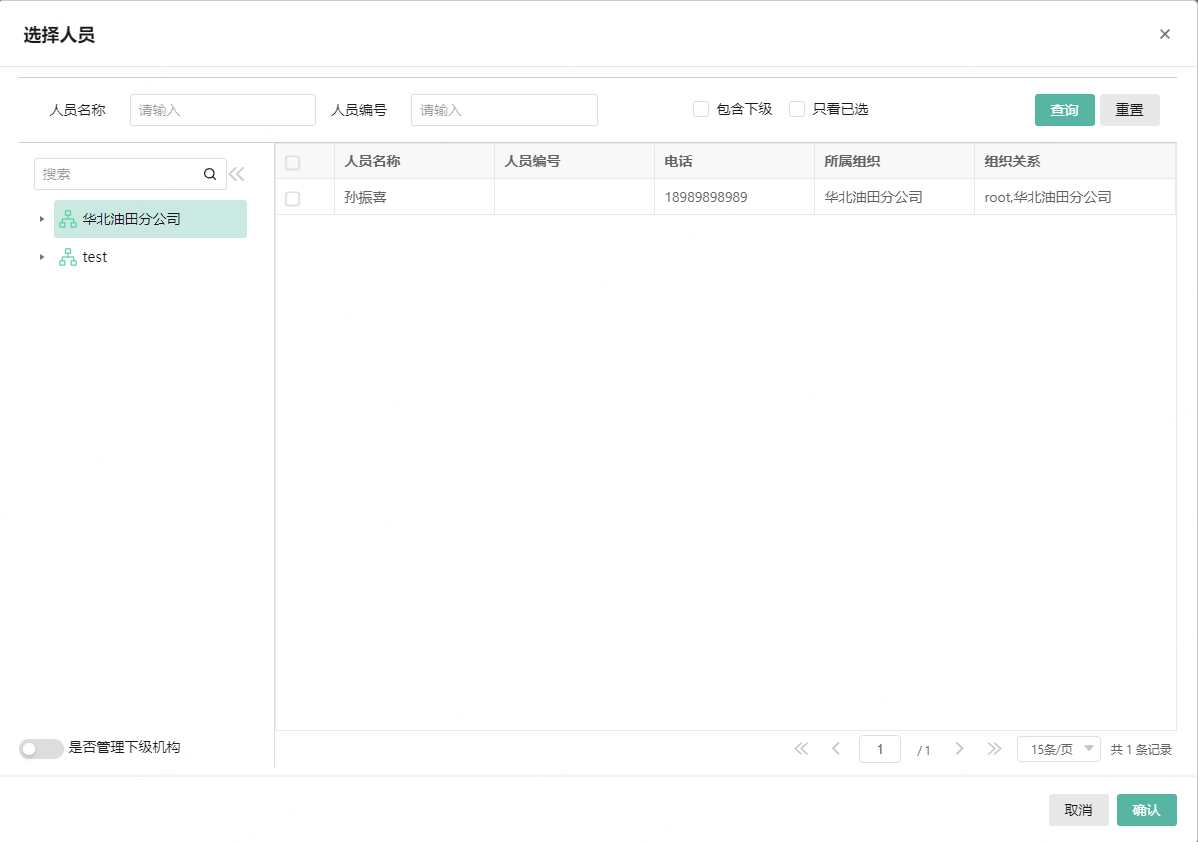Viewport: 1198px width, 842px height.
Task: Select the row checkbox for 孙振喜
Action: pyautogui.click(x=293, y=198)
